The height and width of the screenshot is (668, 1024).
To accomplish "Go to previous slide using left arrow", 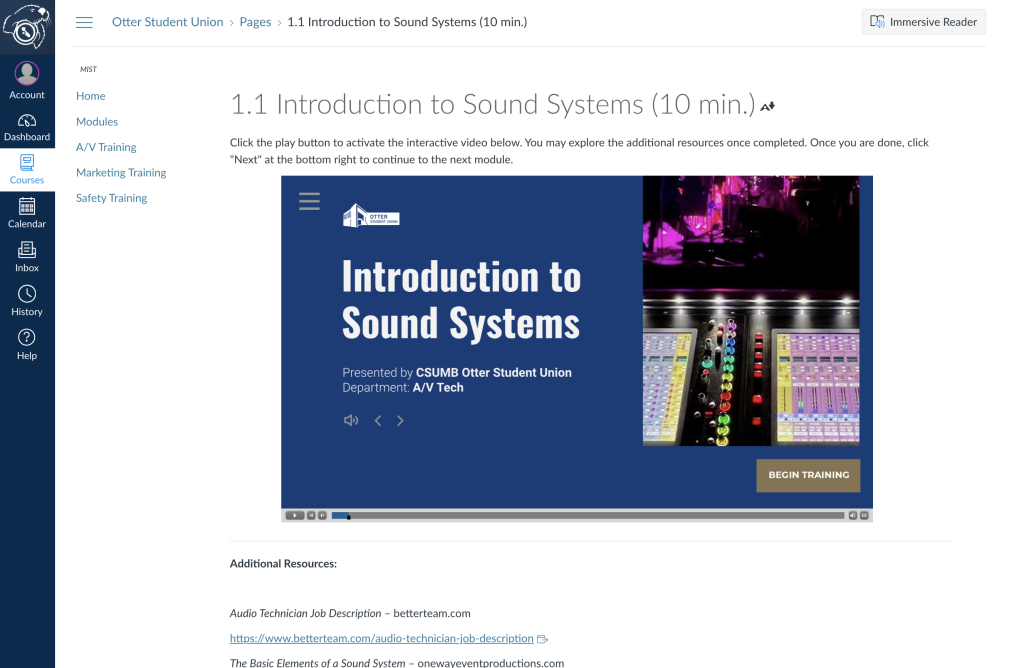I will click(x=378, y=421).
